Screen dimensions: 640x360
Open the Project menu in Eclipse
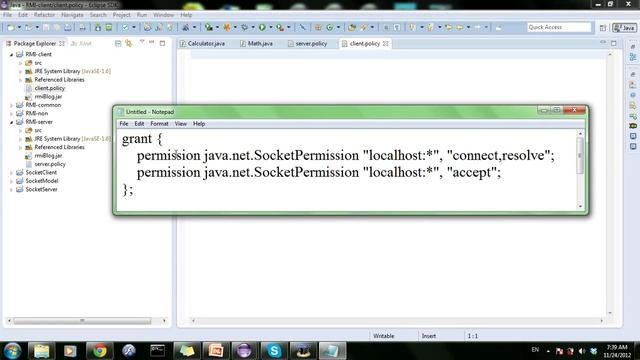pyautogui.click(x=121, y=15)
